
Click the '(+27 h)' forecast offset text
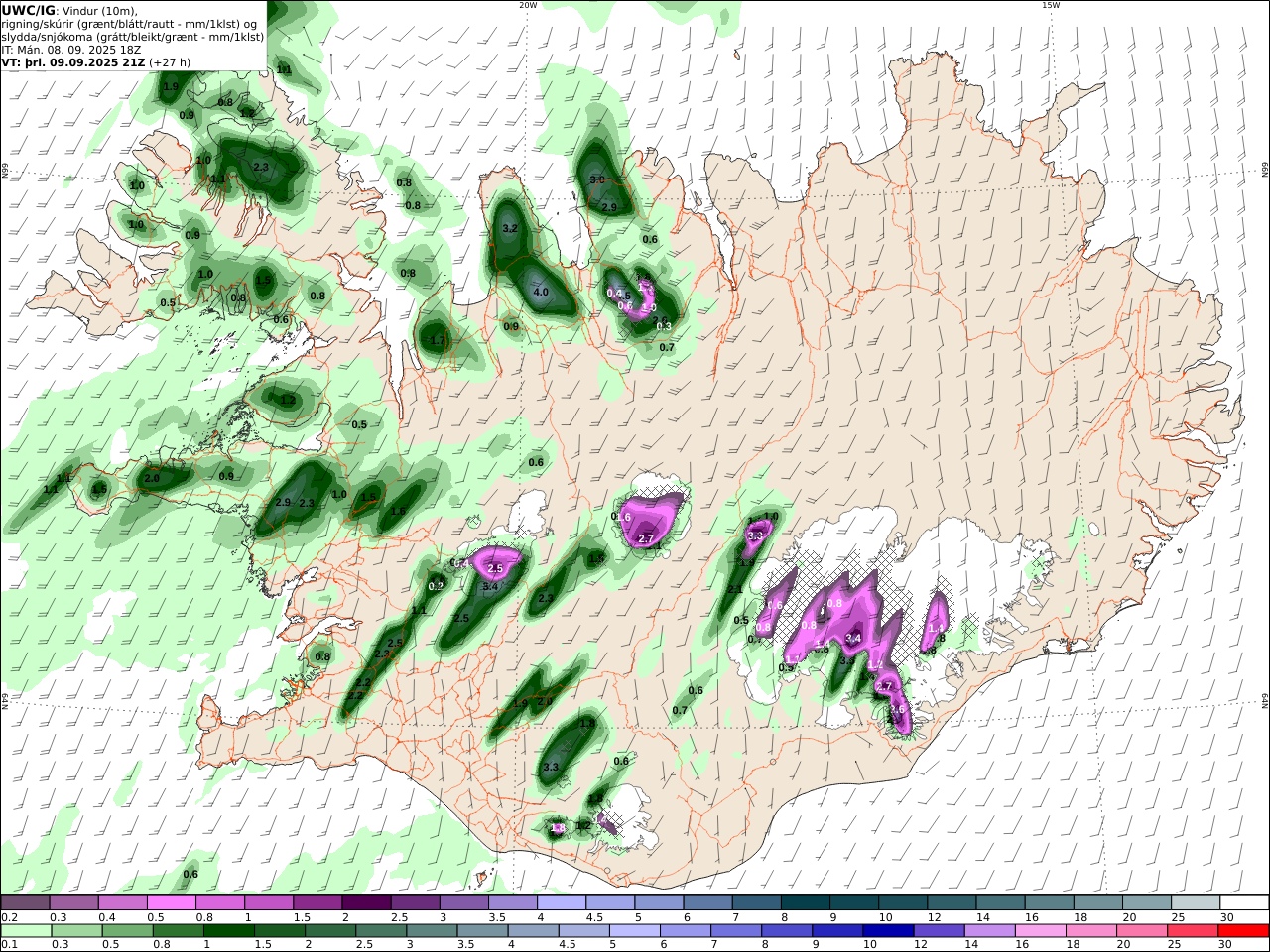(171, 61)
